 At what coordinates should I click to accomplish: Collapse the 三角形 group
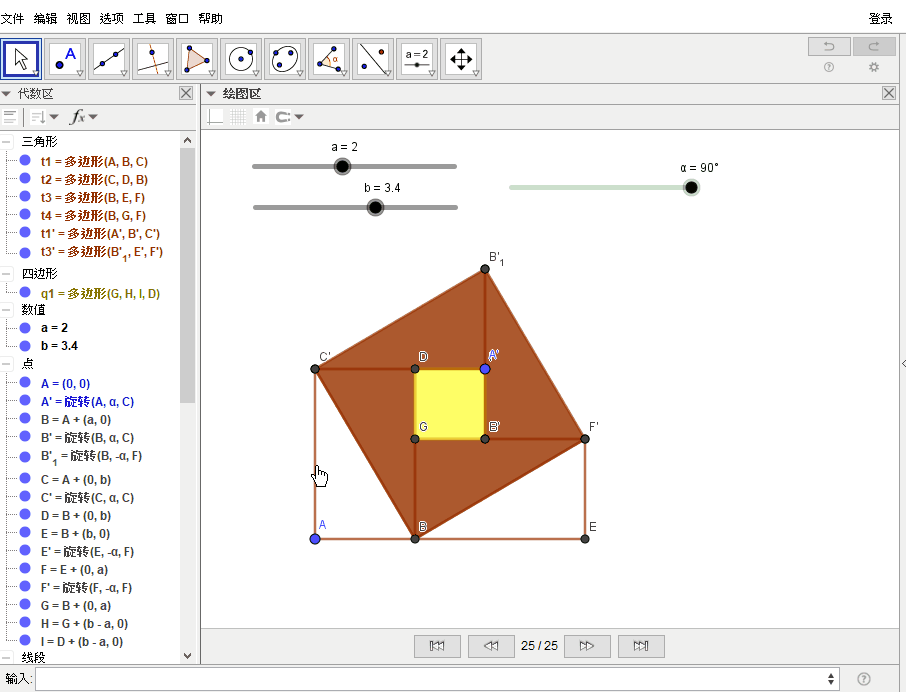(6, 142)
